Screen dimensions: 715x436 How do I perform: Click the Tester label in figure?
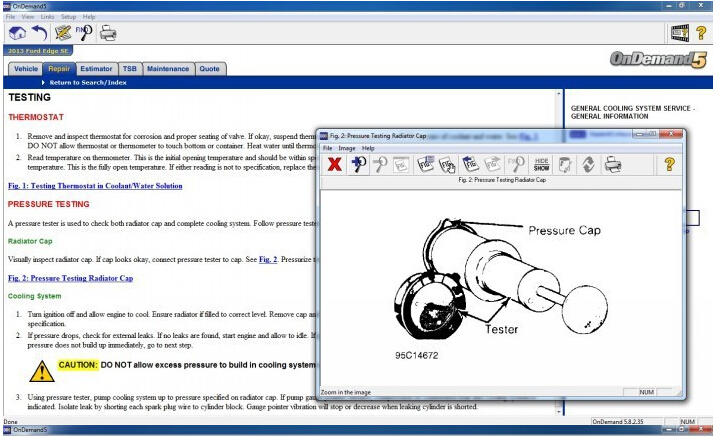[x=502, y=329]
